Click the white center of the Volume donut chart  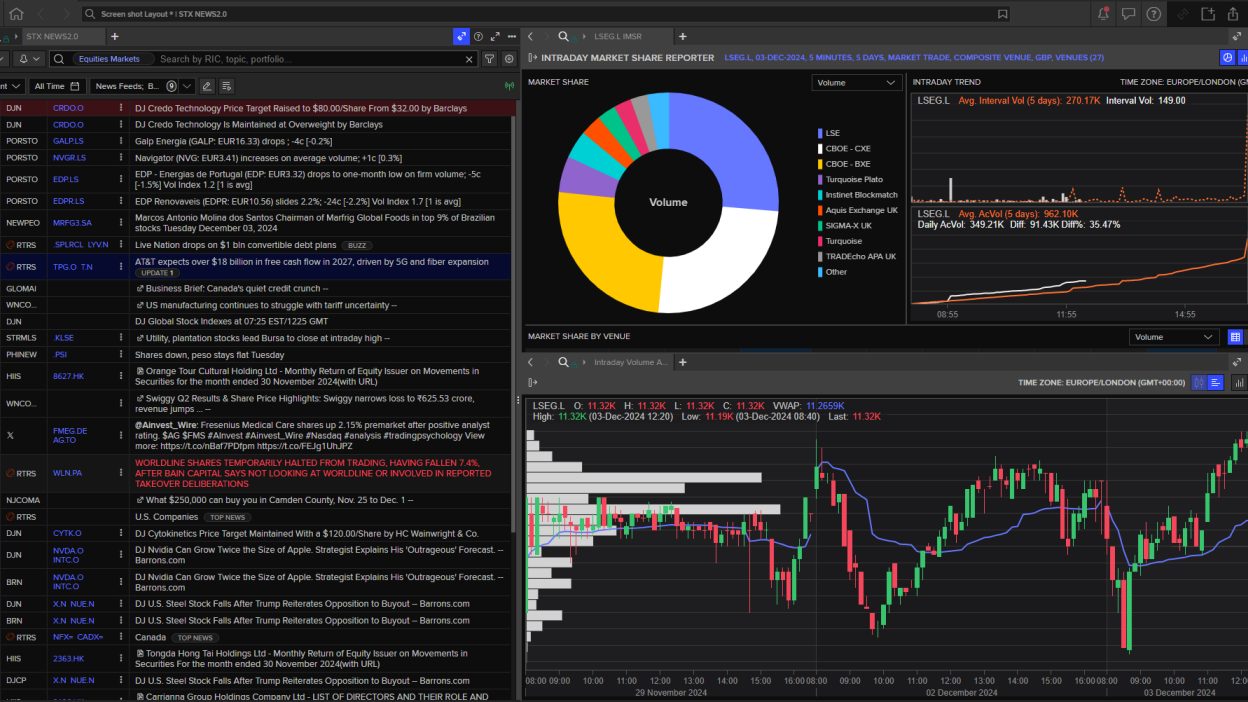point(668,202)
